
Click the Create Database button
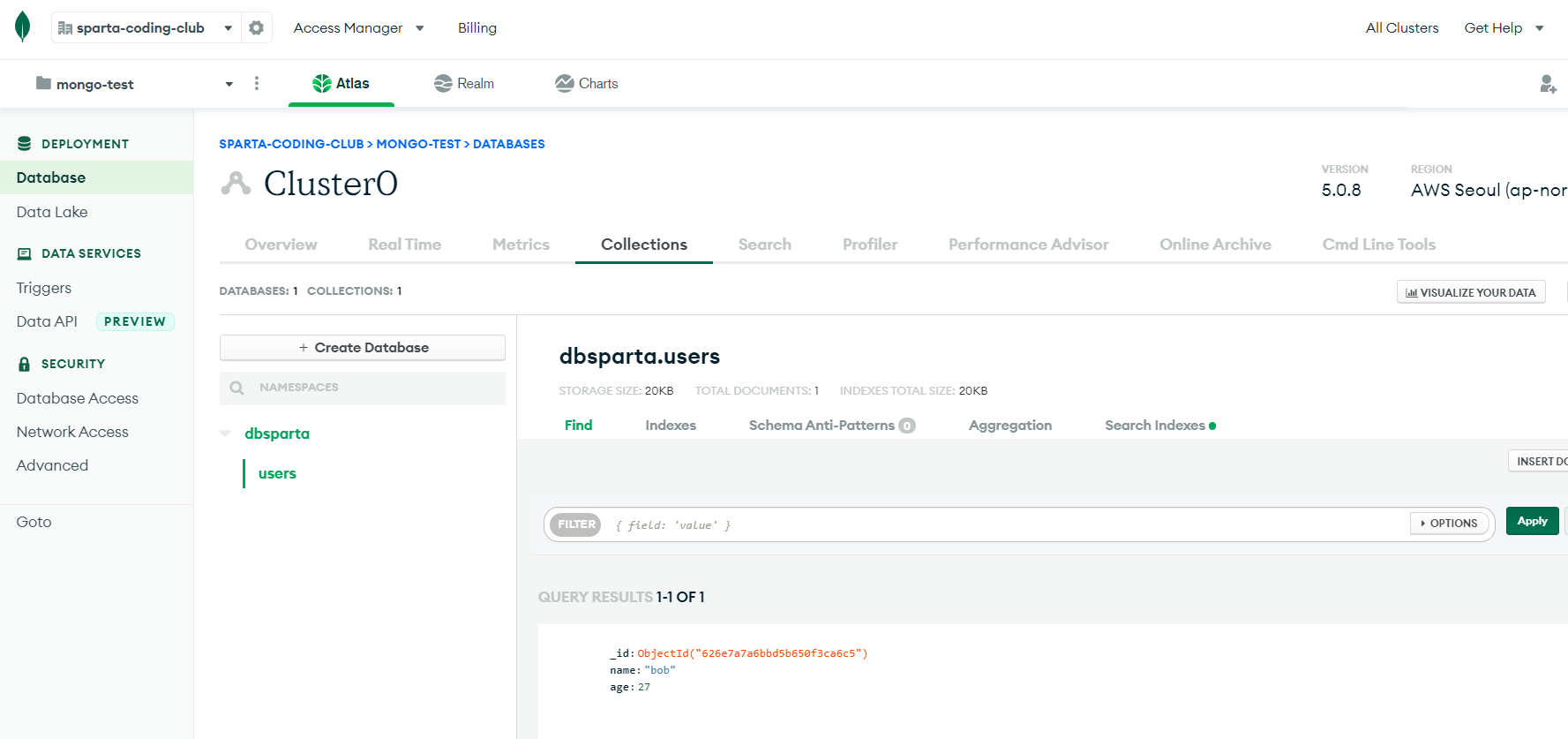[363, 348]
